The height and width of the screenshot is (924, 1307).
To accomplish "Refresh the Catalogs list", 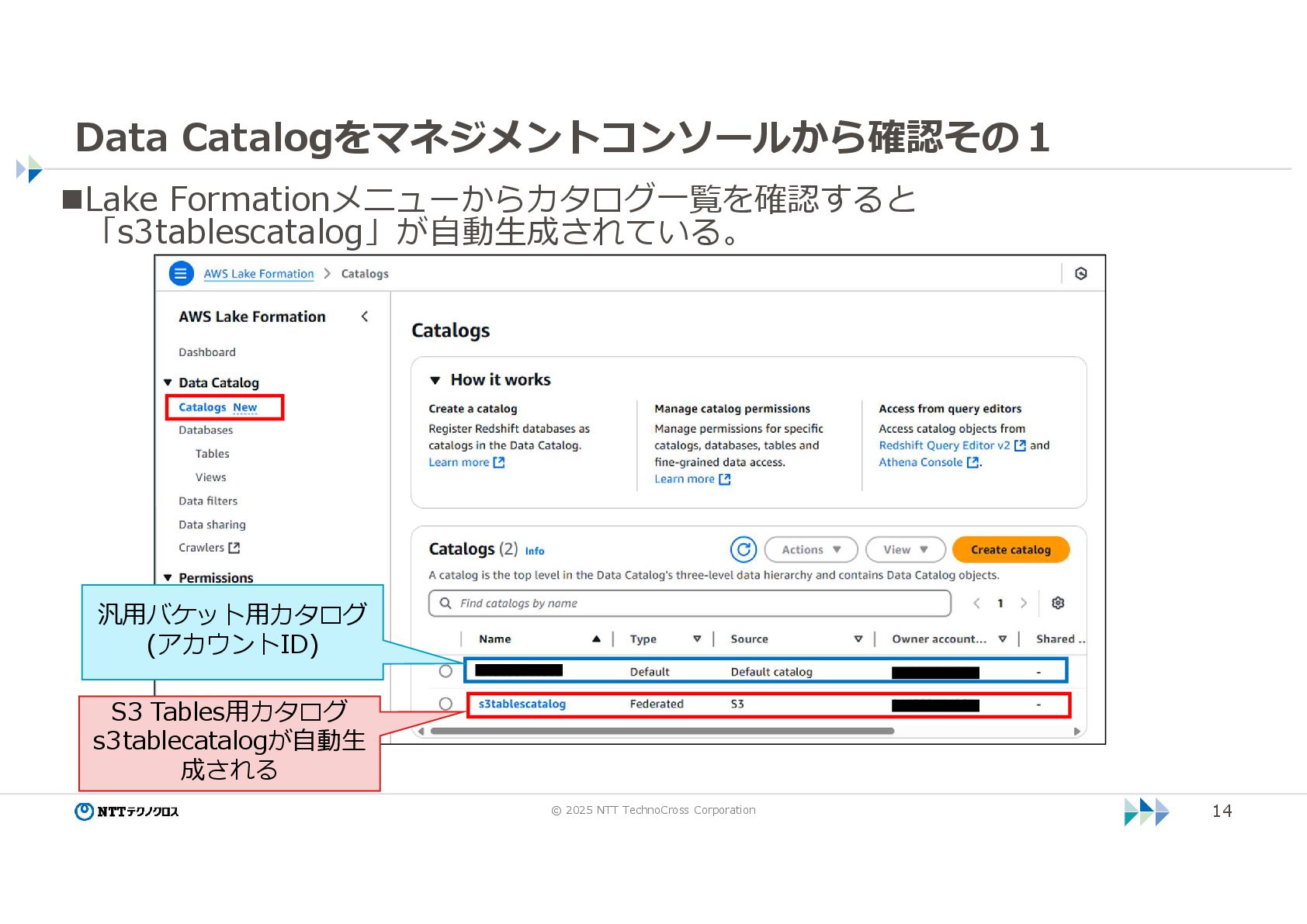I will point(743,549).
